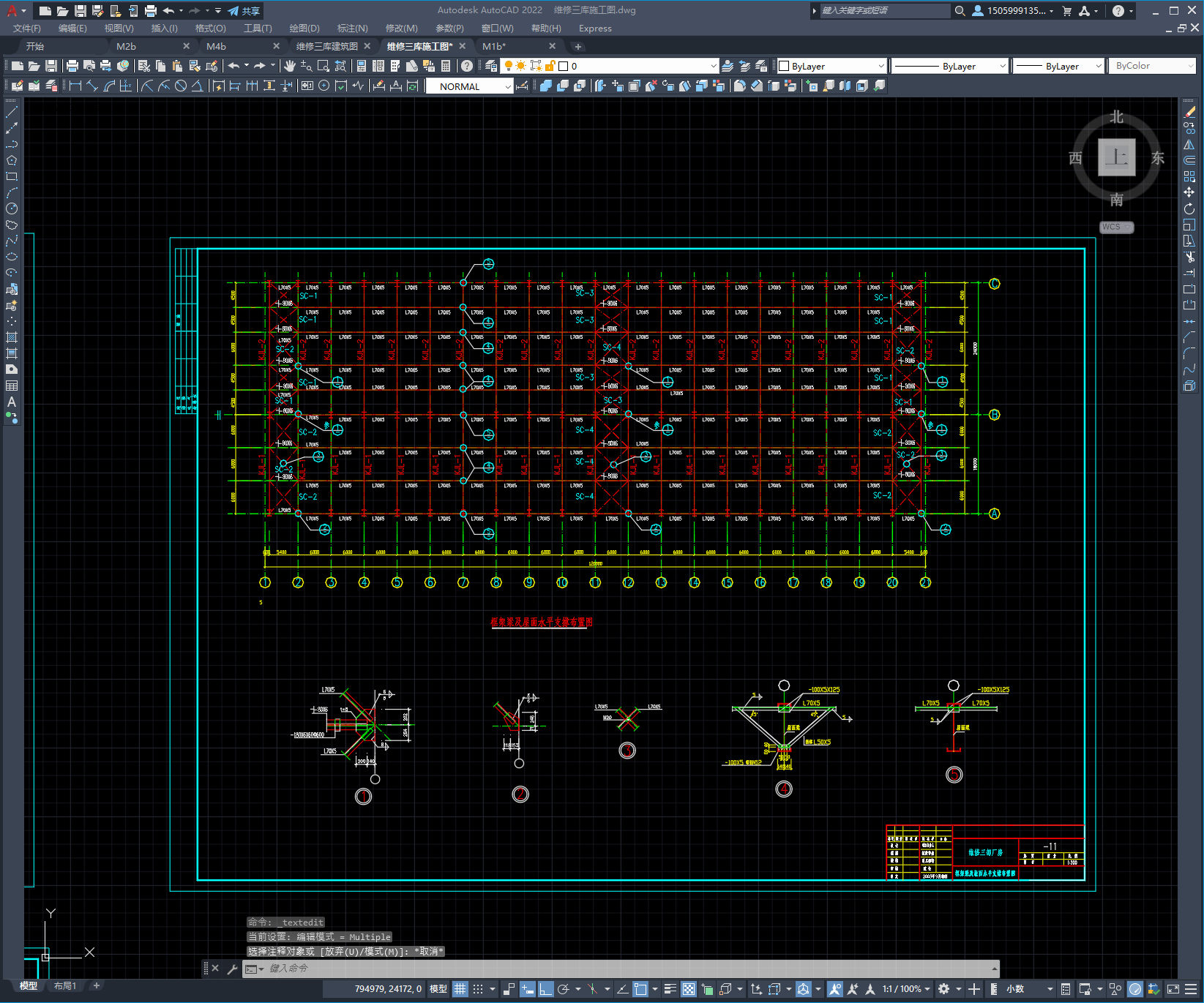Viewport: 1204px width, 1003px height.
Task: Add a new drawing tab with the plus button
Action: click(578, 46)
